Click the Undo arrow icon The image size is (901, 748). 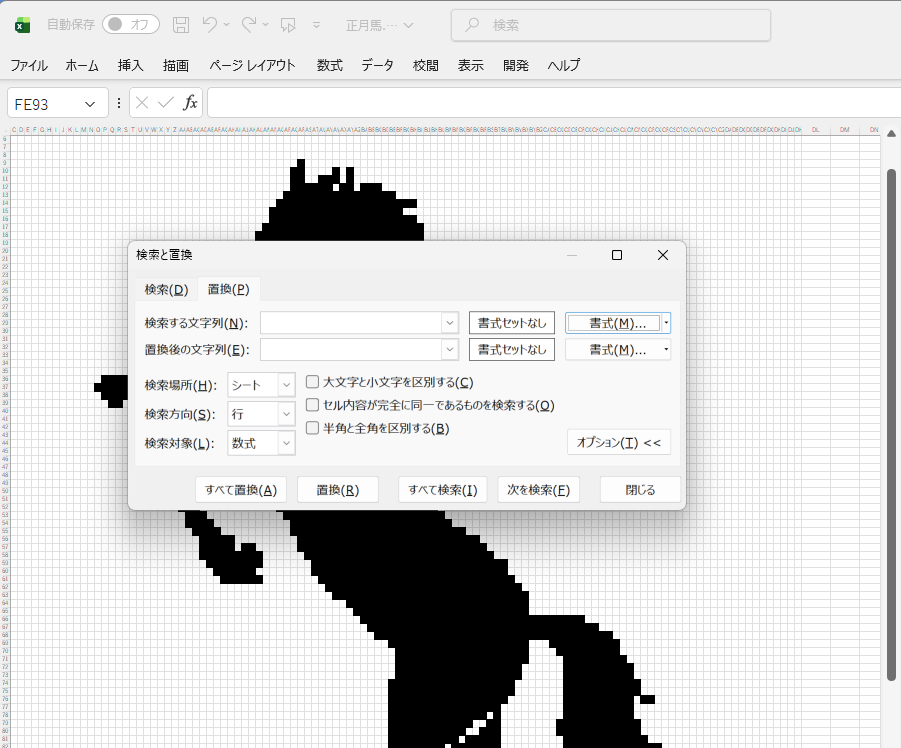click(210, 25)
